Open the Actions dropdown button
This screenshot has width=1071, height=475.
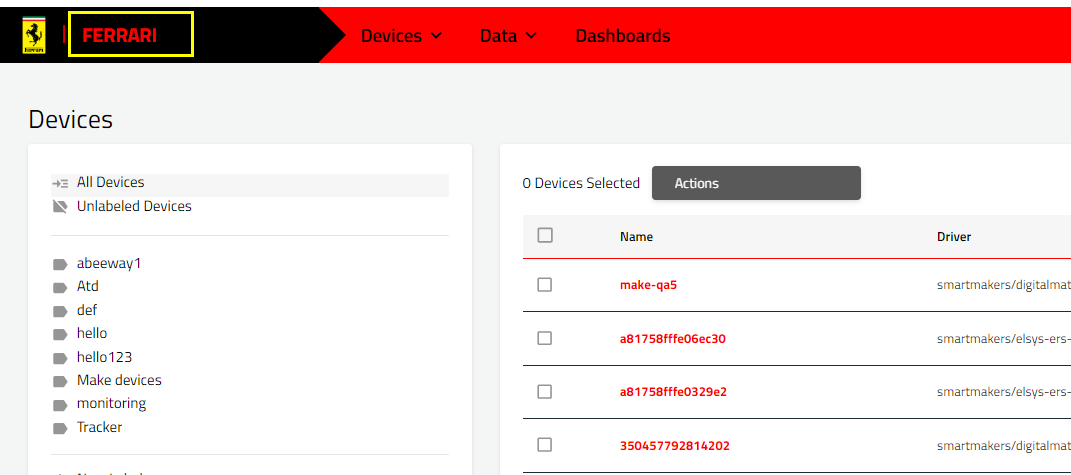click(x=756, y=183)
